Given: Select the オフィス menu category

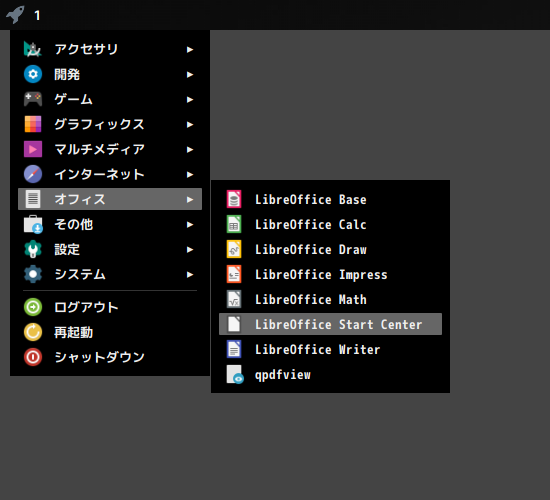Looking at the screenshot, I should coord(110,199).
